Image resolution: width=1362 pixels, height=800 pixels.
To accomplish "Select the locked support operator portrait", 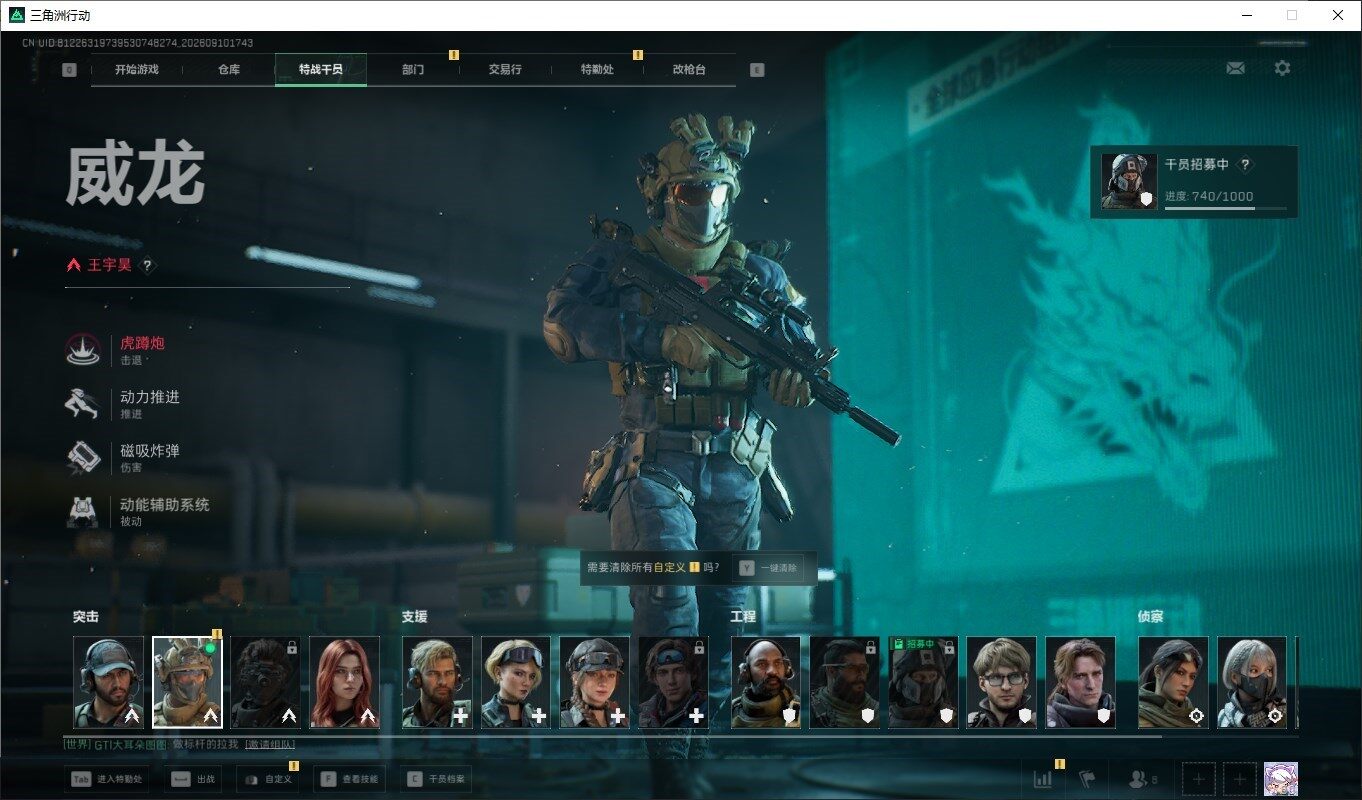I will pos(673,682).
